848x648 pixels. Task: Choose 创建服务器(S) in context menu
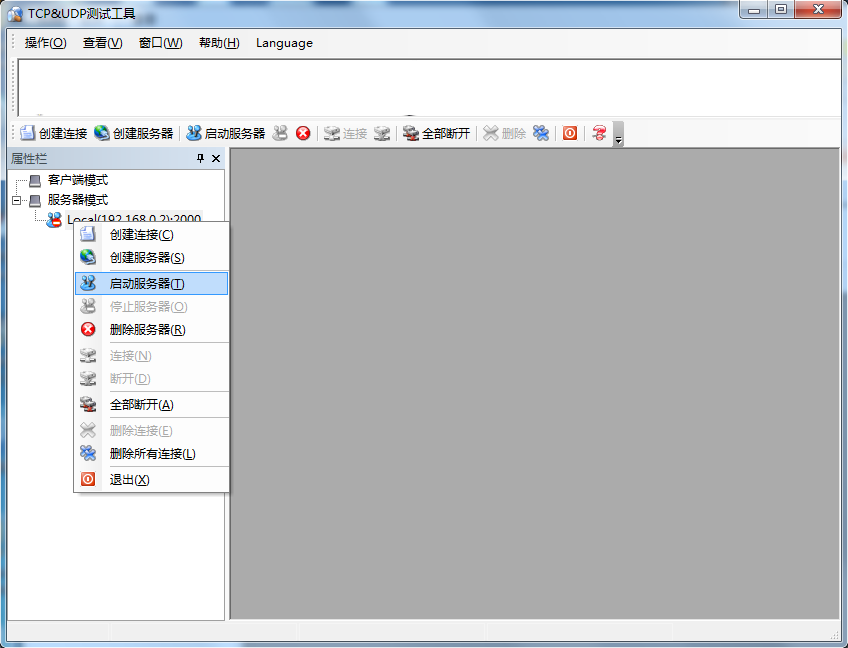pos(151,257)
